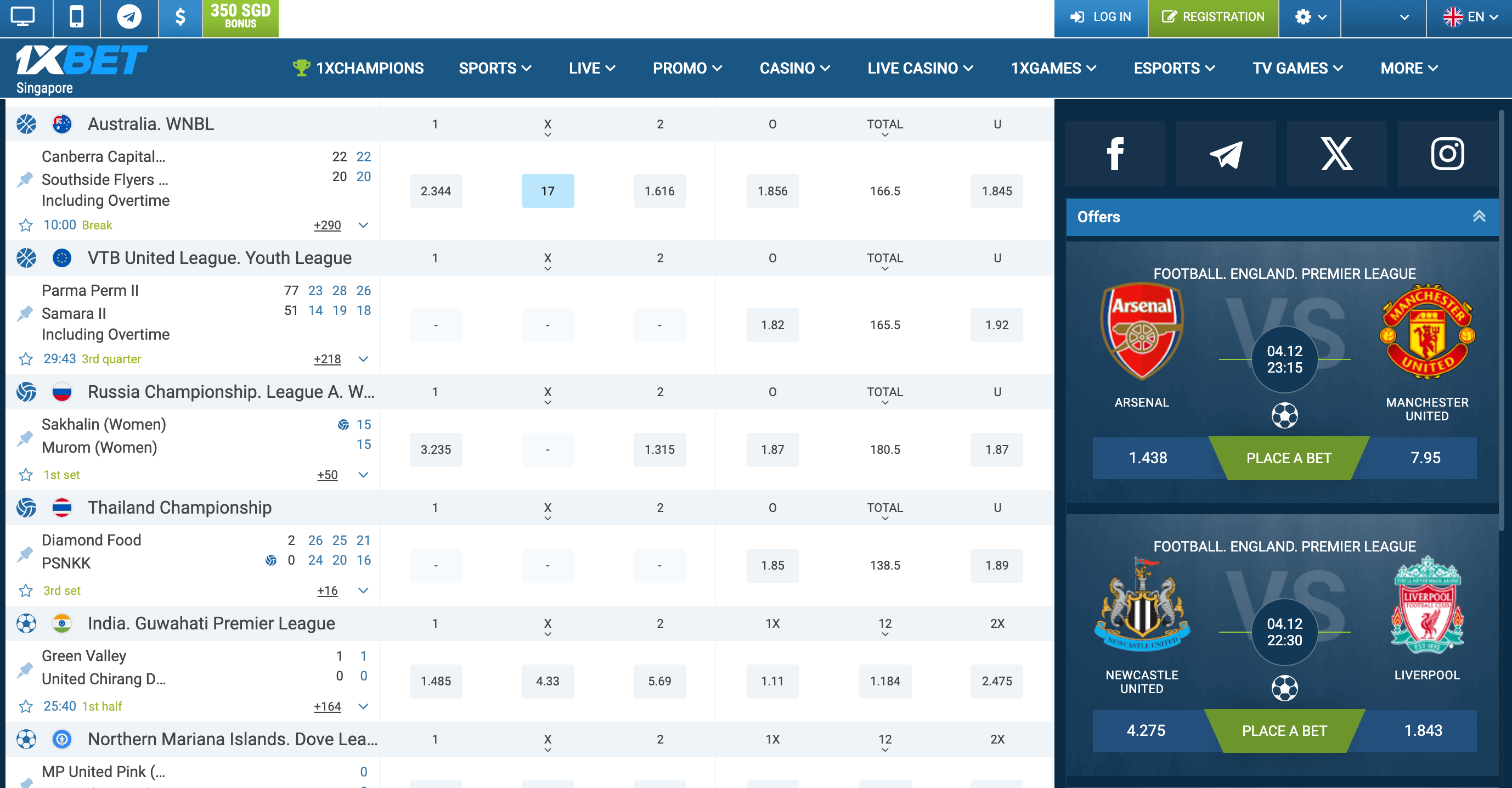This screenshot has width=1512, height=788.
Task: Place a bet on Arsenal vs Manchester United
Action: (1289, 458)
